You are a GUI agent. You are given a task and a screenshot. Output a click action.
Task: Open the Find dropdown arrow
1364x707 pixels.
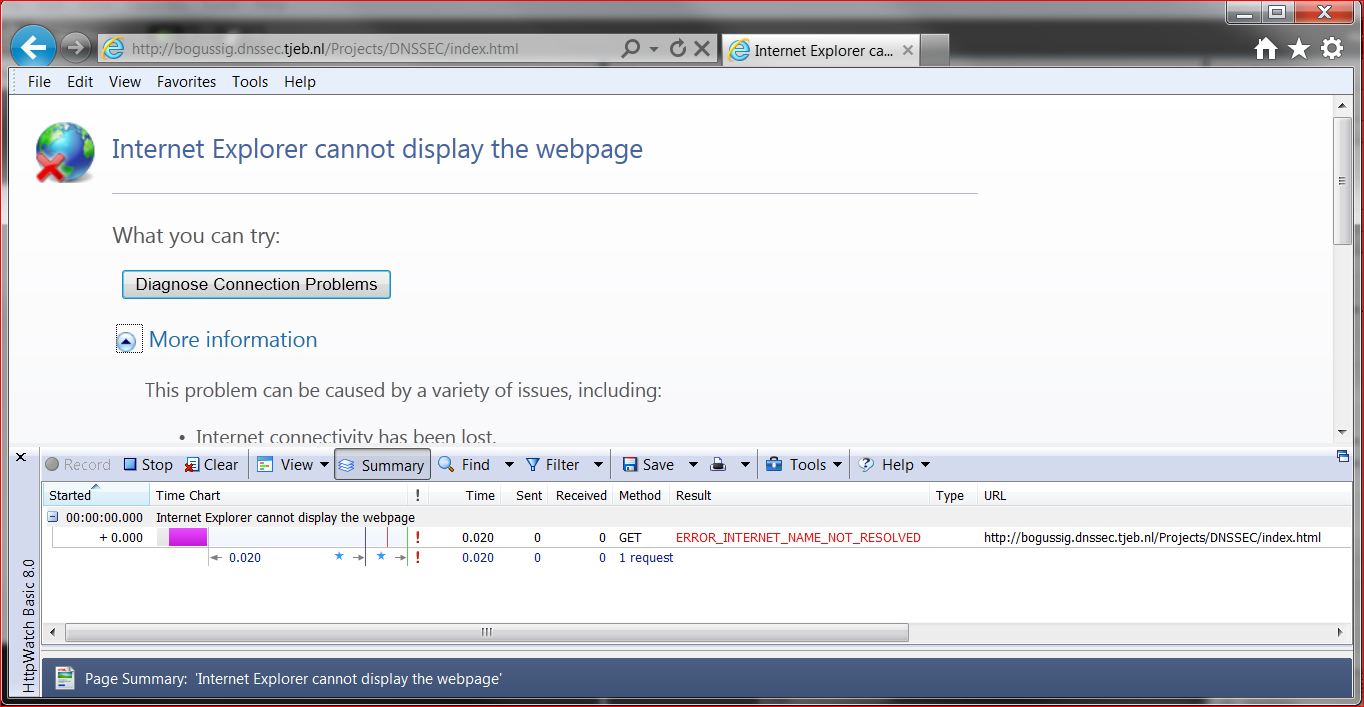(508, 465)
